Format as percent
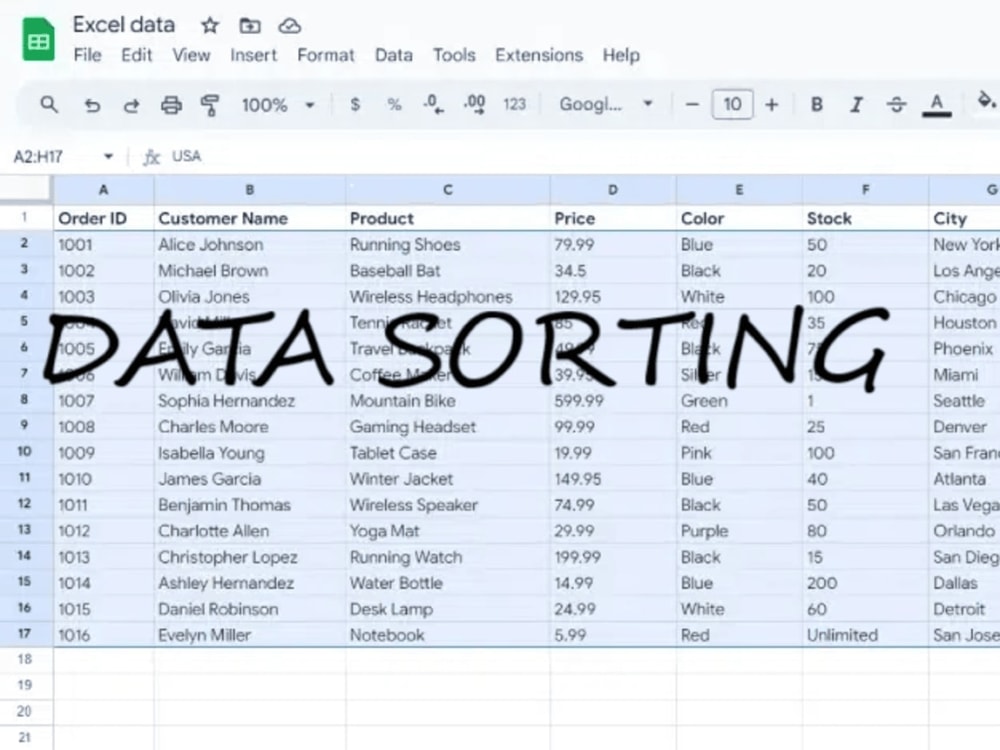 (394, 104)
